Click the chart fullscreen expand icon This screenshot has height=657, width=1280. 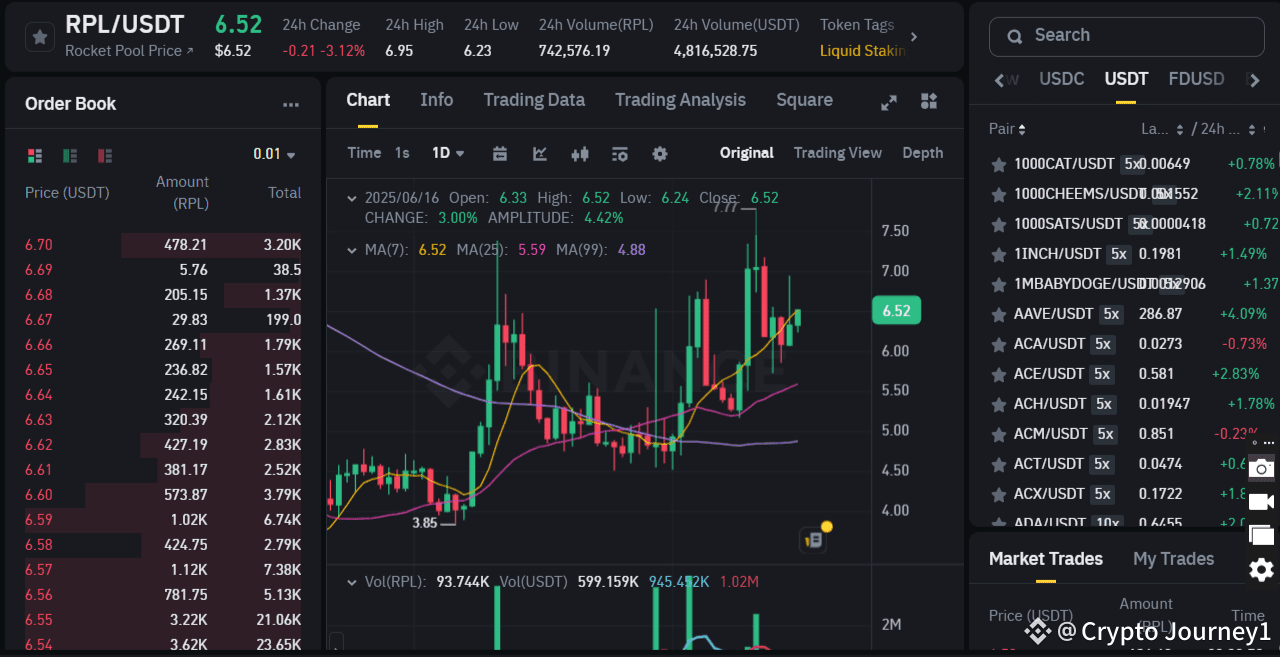click(888, 101)
